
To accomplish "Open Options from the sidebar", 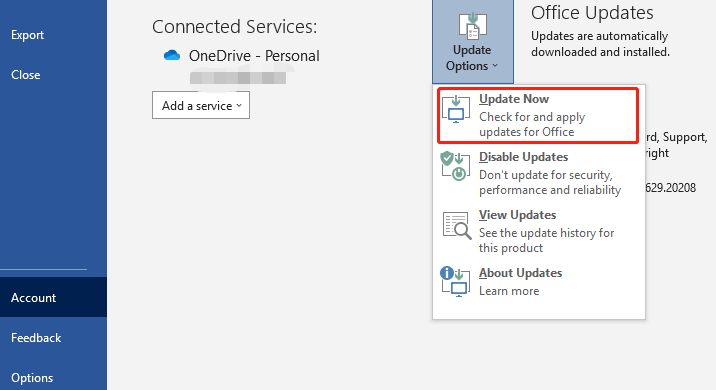I will pyautogui.click(x=53, y=377).
